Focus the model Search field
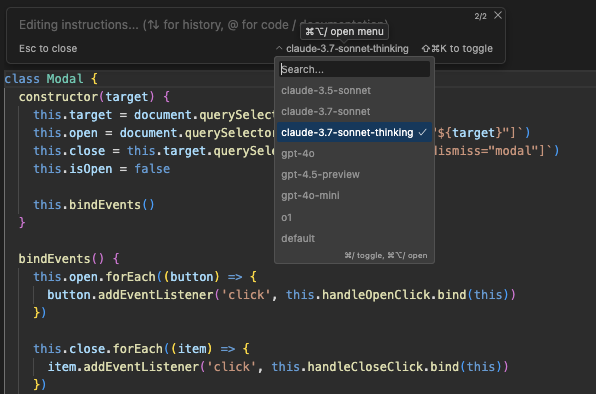 [354, 70]
